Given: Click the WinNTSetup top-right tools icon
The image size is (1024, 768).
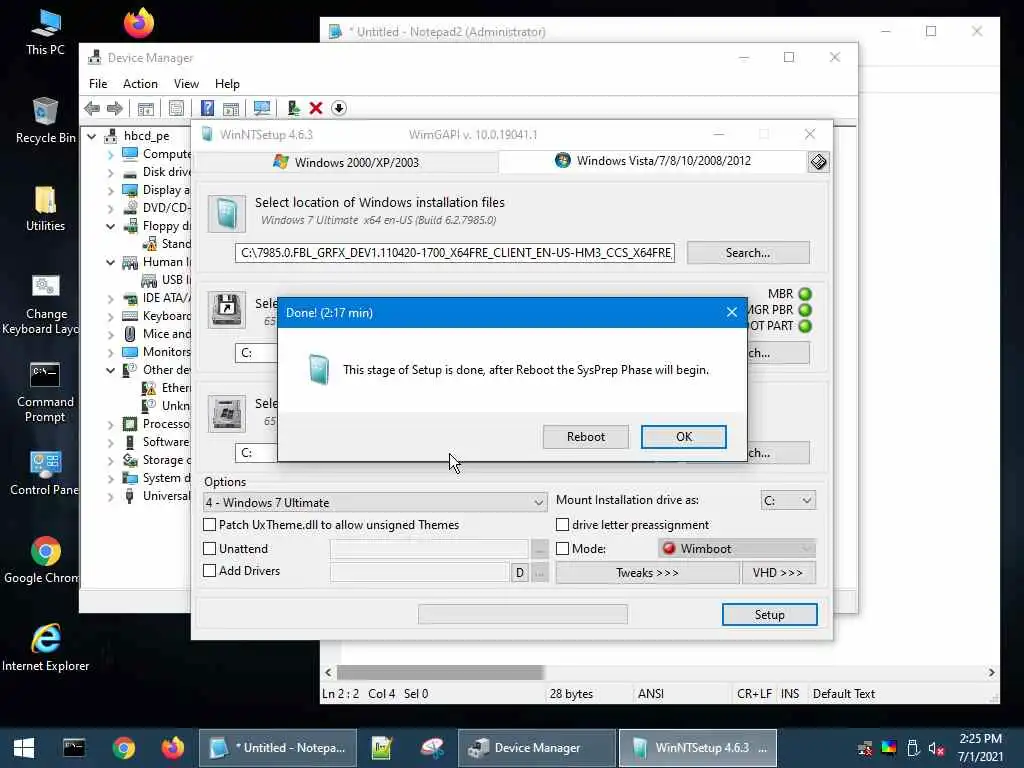Looking at the screenshot, I should point(818,162).
